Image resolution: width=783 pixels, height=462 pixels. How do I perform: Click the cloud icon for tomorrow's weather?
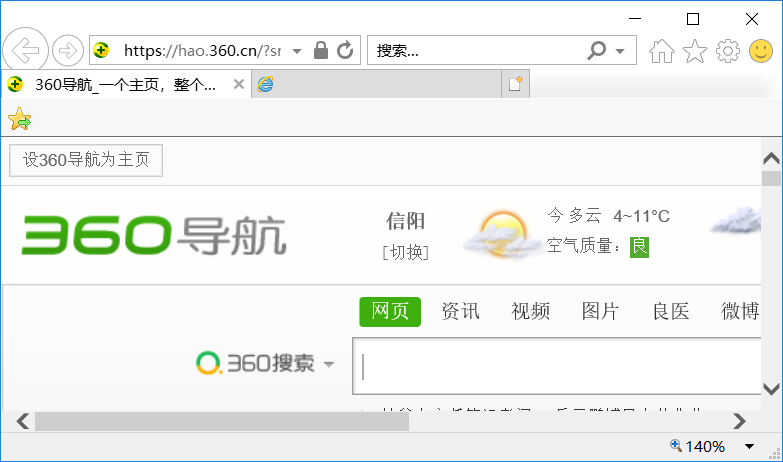click(736, 220)
